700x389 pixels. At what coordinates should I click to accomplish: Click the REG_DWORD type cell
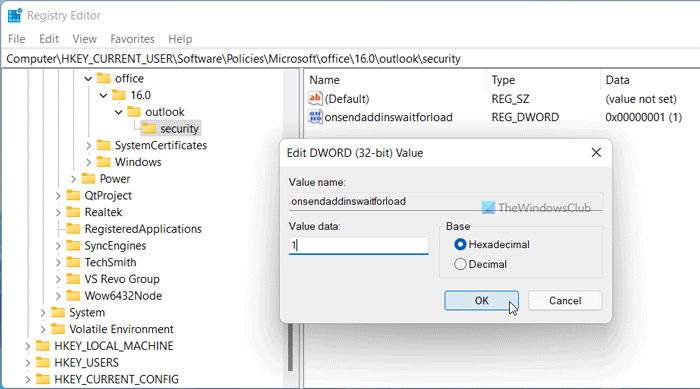(x=525, y=117)
